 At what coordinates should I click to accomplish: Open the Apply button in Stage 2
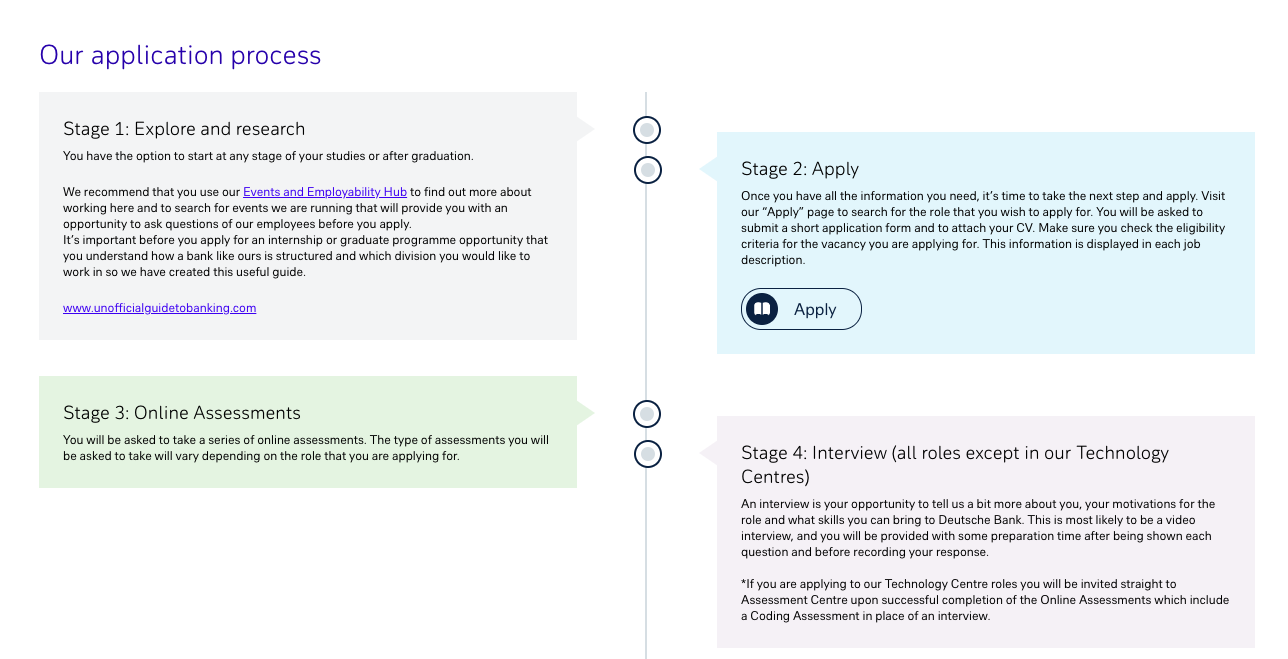click(801, 309)
